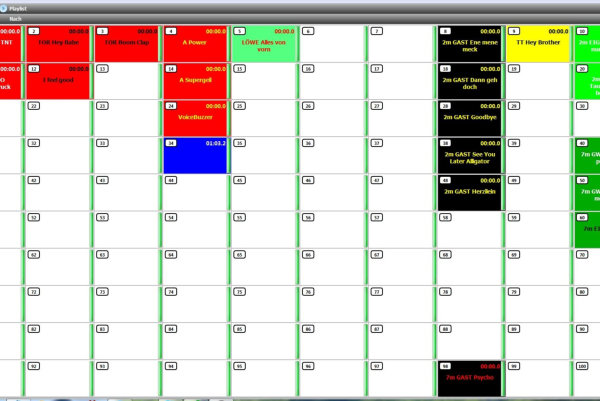Click the Playlist window icon in title bar
Image resolution: width=600 pixels, height=401 pixels.
(5, 6)
